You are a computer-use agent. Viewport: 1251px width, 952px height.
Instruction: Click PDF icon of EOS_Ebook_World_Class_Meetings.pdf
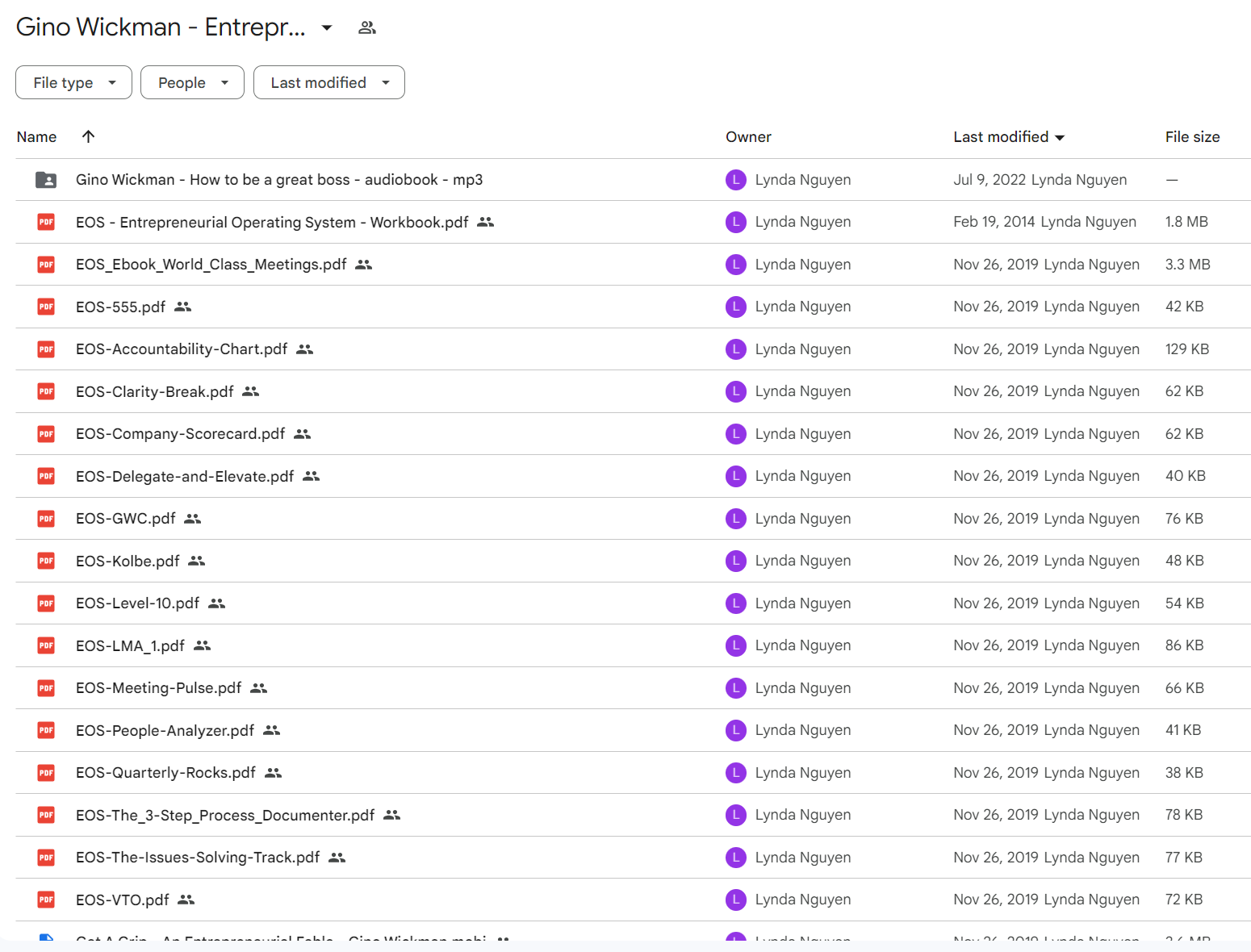[46, 265]
